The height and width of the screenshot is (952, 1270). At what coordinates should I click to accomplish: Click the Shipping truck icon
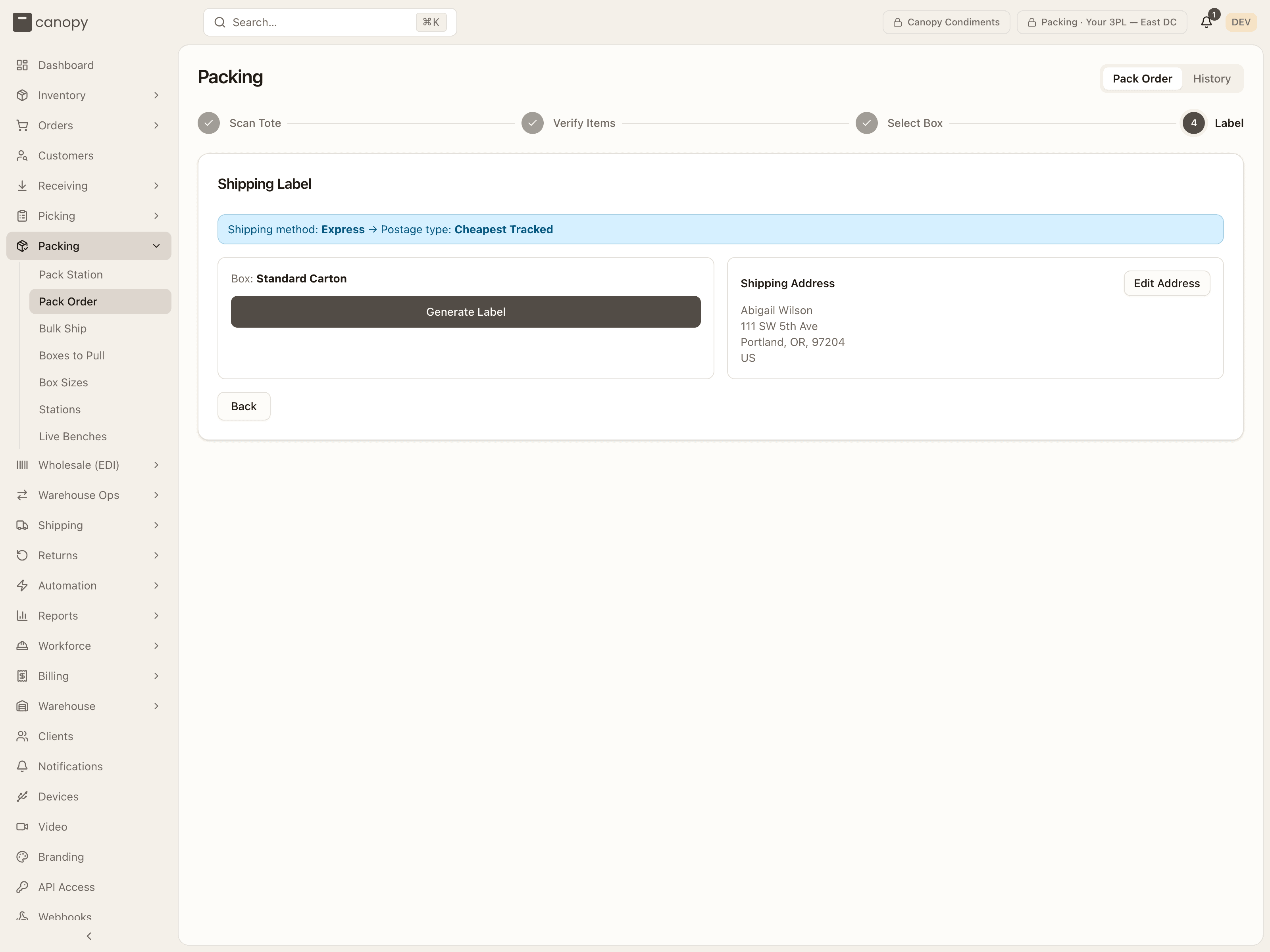point(22,526)
